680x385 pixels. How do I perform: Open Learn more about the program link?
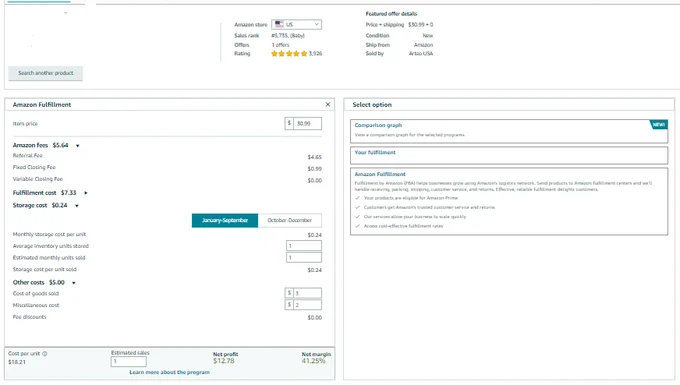[170, 372]
